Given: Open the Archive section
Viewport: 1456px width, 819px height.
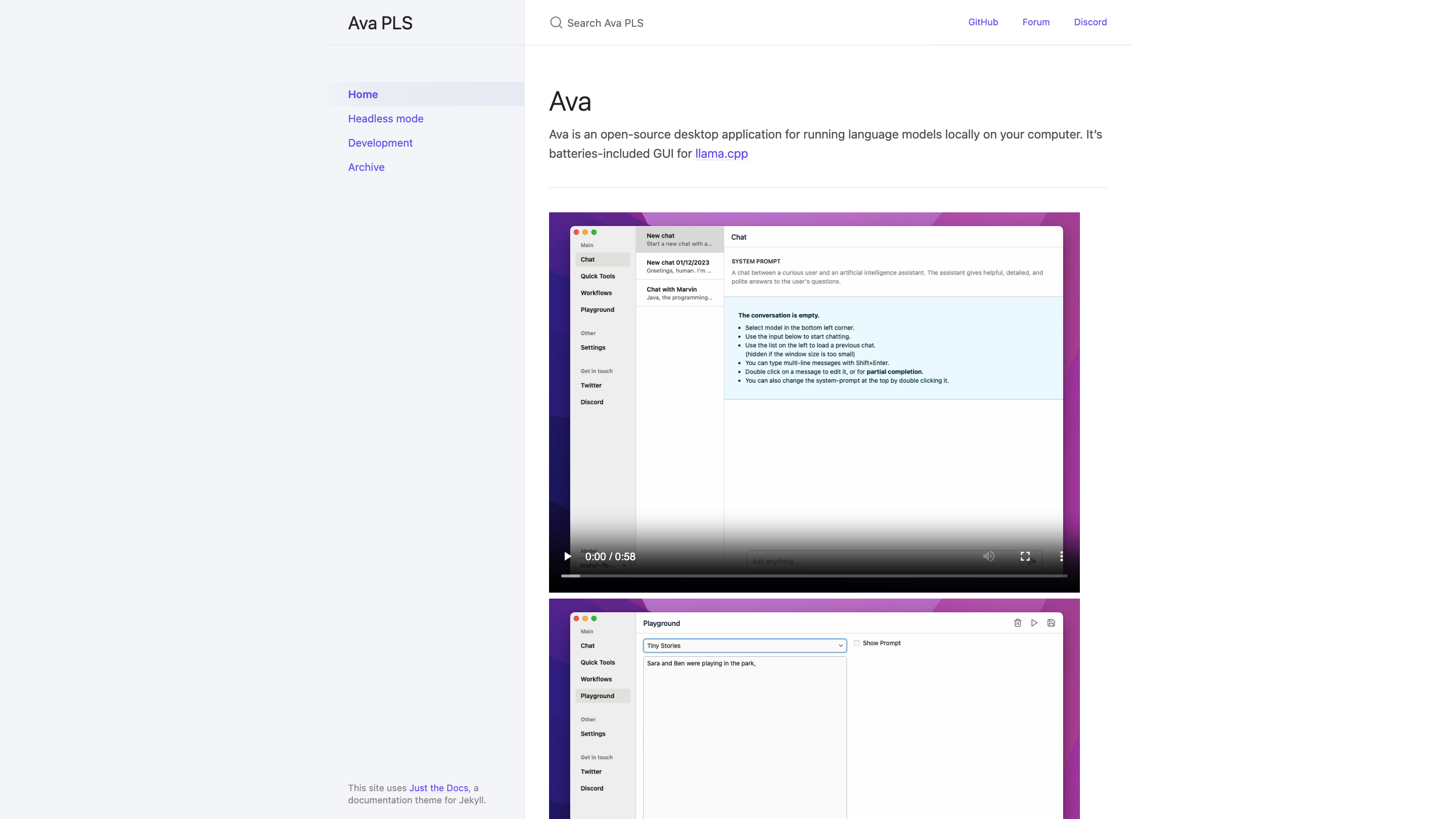Looking at the screenshot, I should click(366, 167).
